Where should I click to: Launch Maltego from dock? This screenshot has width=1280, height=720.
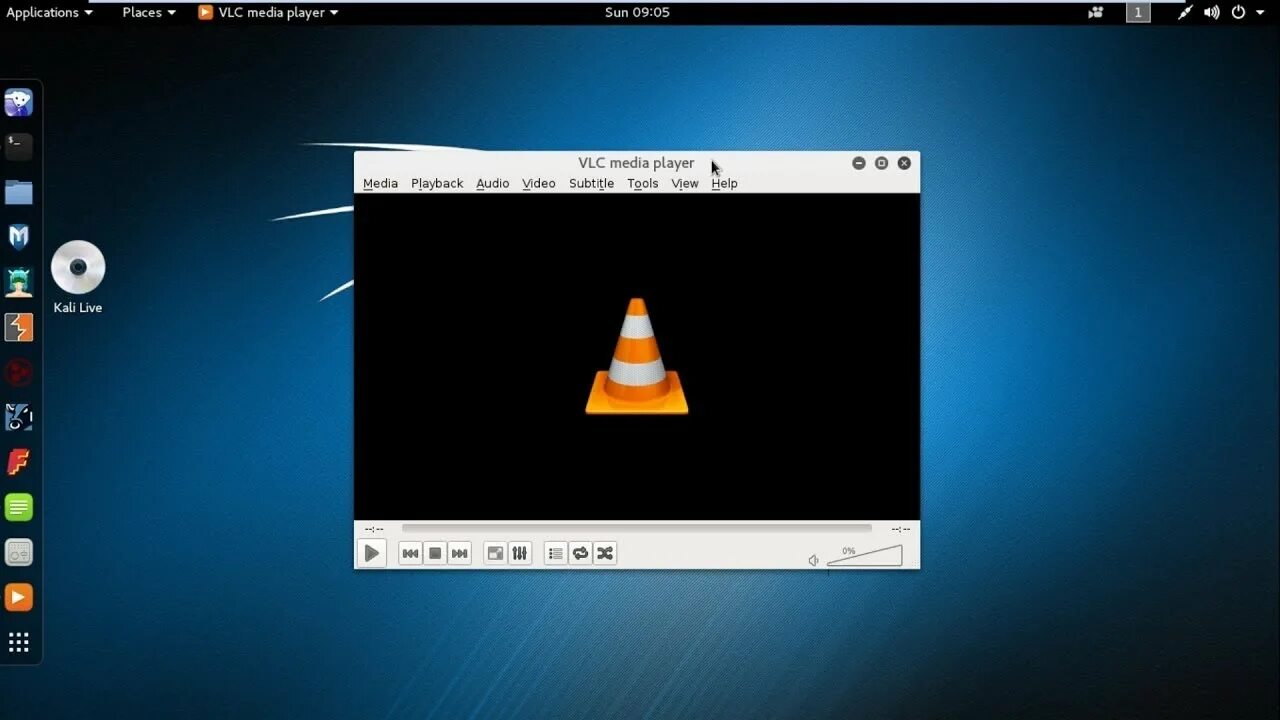(19, 417)
